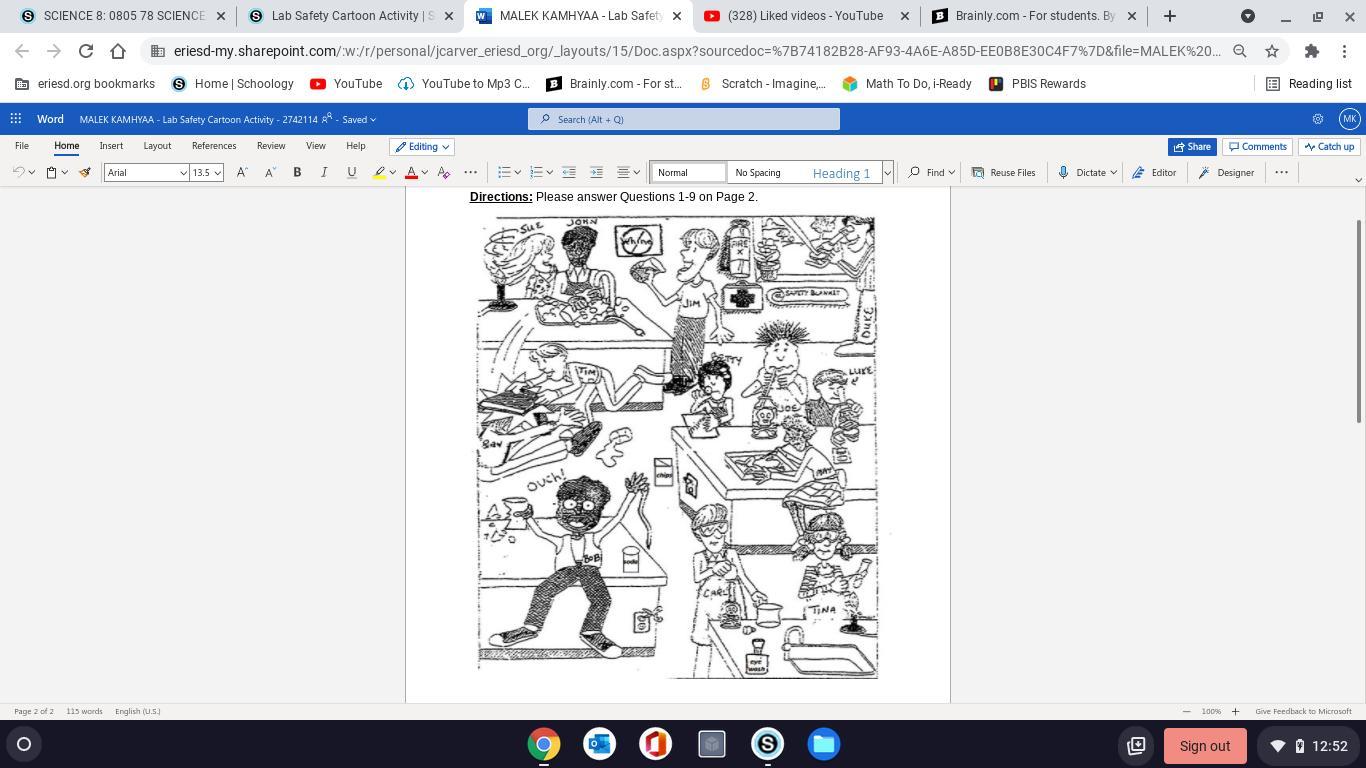
Task: Apply the Heading 1 style
Action: tap(841, 173)
